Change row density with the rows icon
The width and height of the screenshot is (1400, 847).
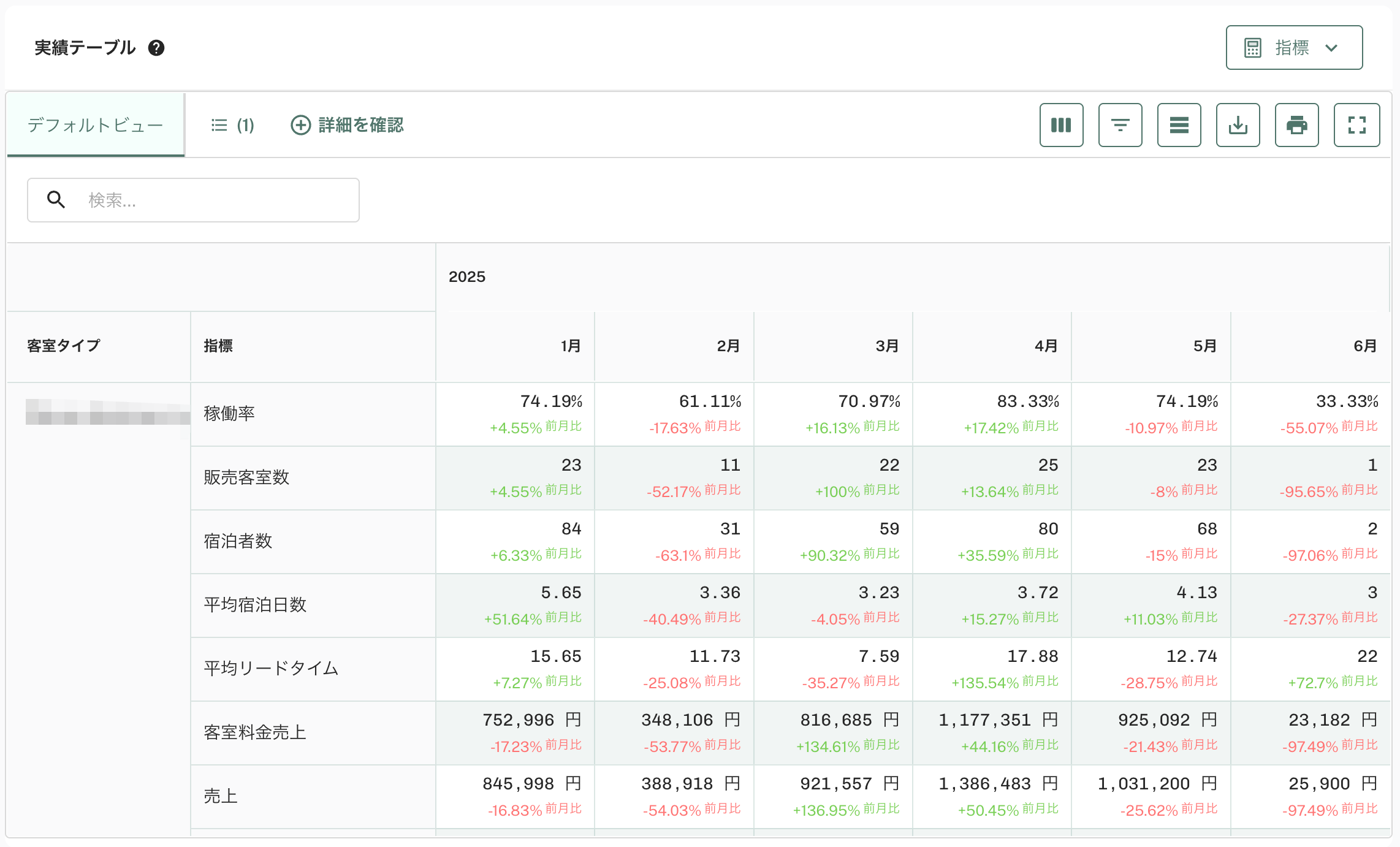pos(1179,125)
